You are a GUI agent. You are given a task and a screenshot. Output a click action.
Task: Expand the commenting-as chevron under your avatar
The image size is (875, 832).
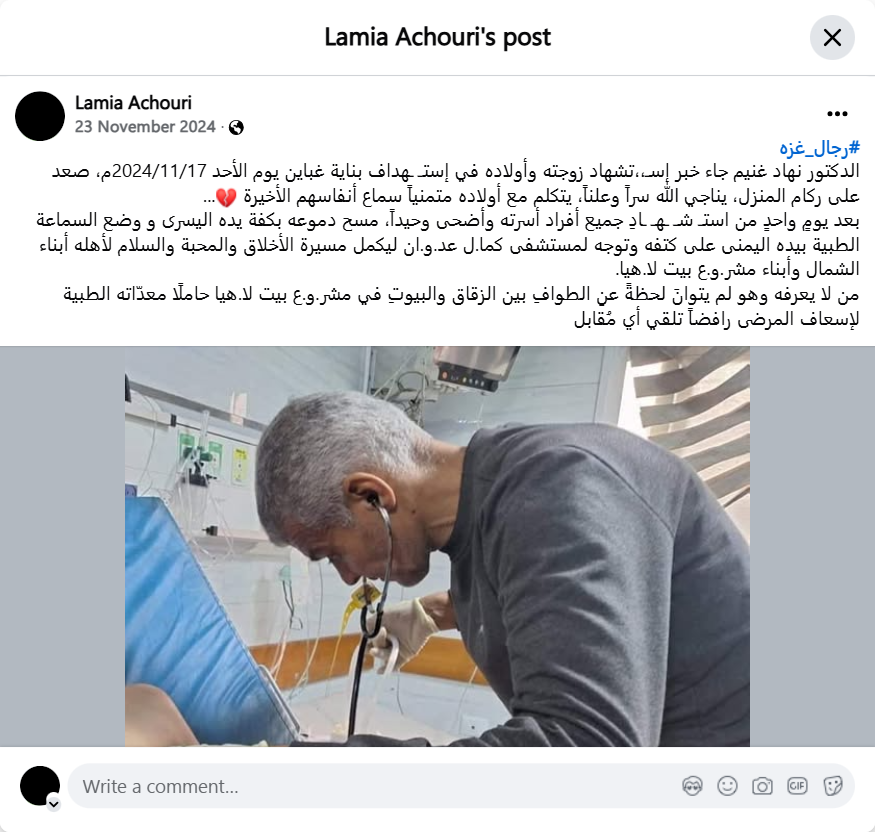[x=54, y=804]
